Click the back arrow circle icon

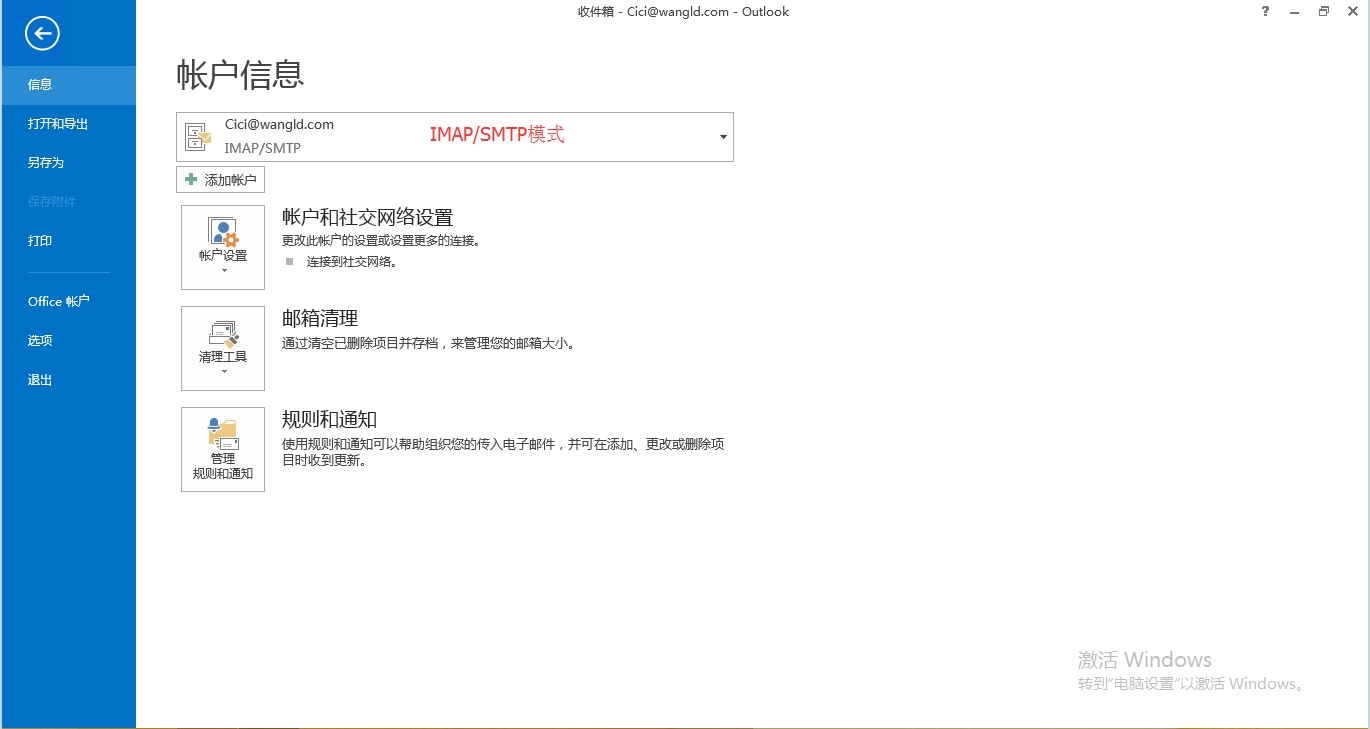pyautogui.click(x=42, y=33)
